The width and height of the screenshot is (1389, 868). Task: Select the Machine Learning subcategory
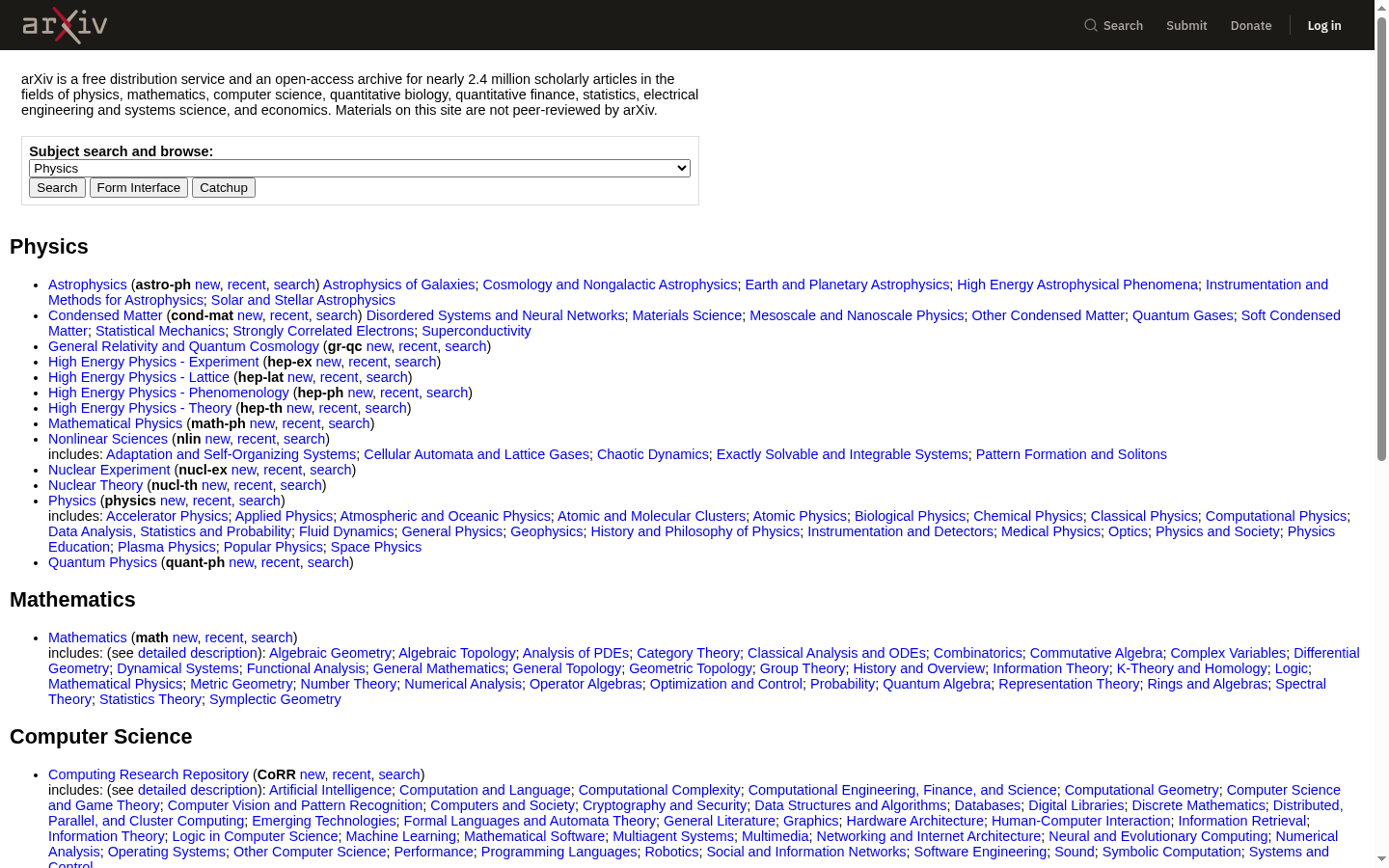(401, 836)
